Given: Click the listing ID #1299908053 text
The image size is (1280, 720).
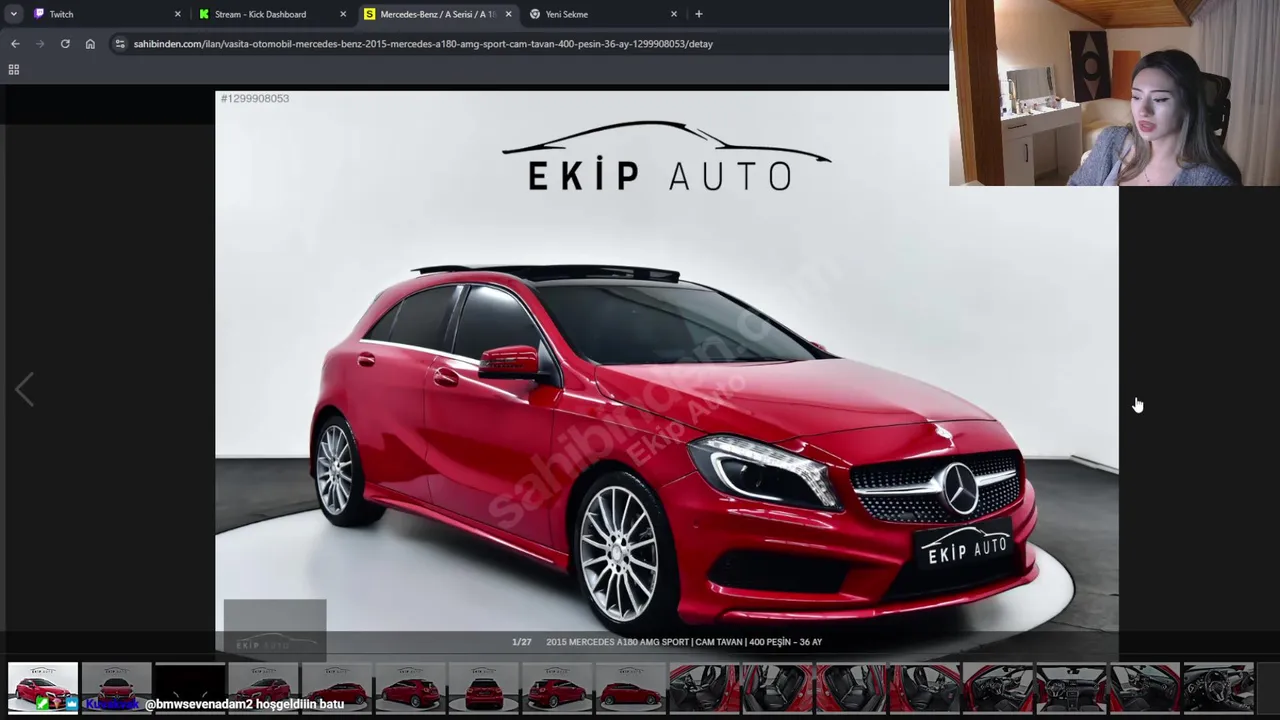Looking at the screenshot, I should click(255, 98).
